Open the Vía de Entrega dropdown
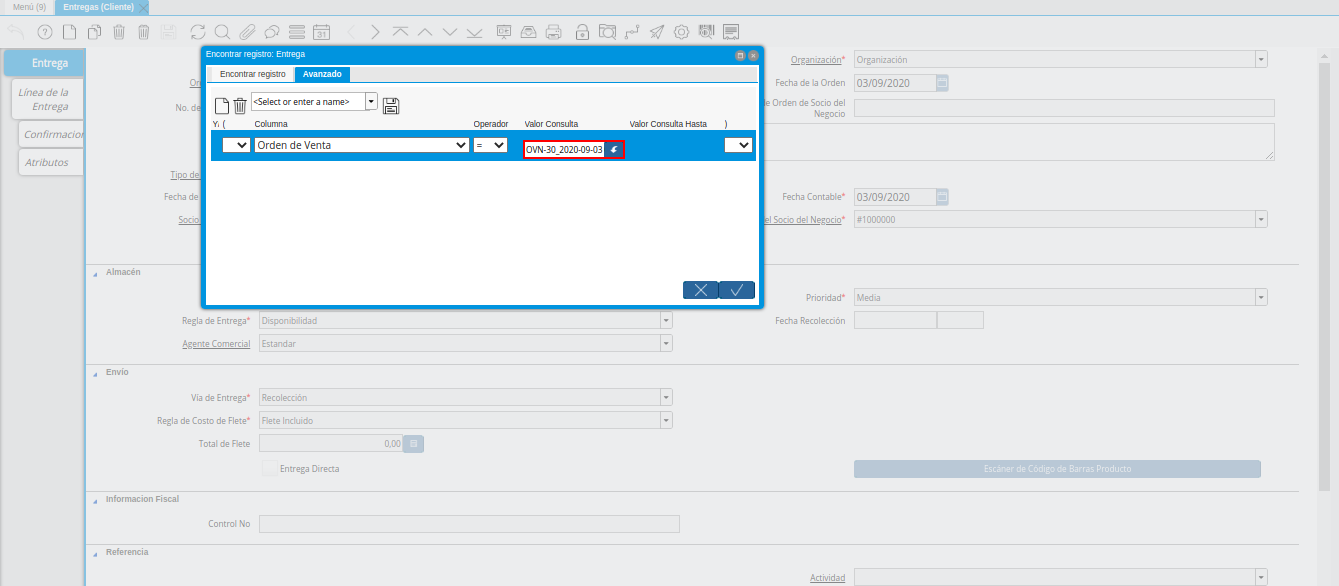 666,397
